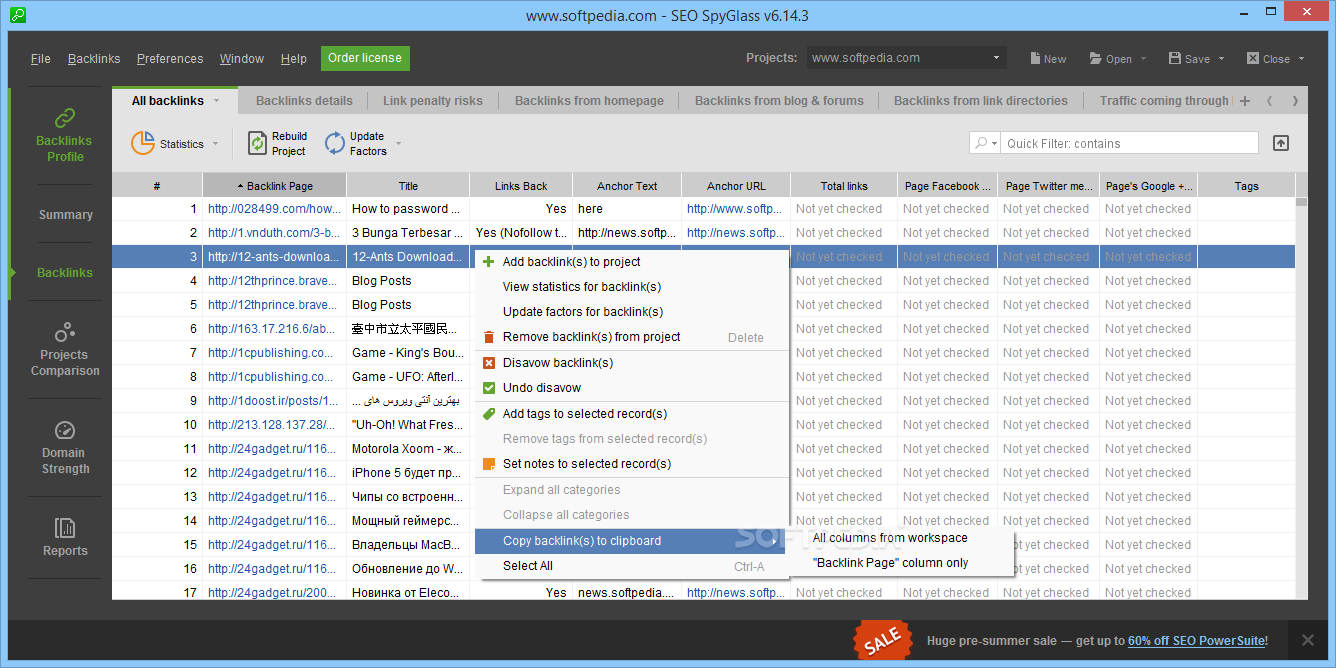
Task: Click the New project icon
Action: 1036,59
